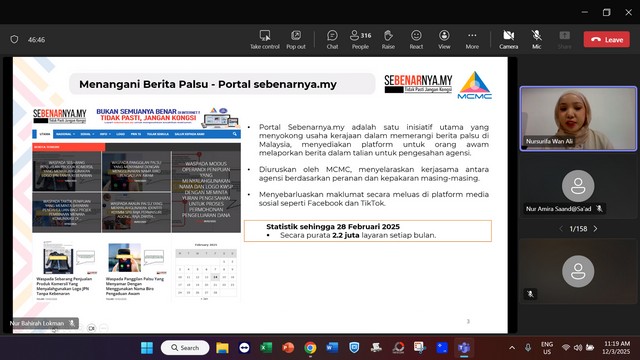Click the shield meeting security icon
This screenshot has height=360, width=640.
pos(14,40)
